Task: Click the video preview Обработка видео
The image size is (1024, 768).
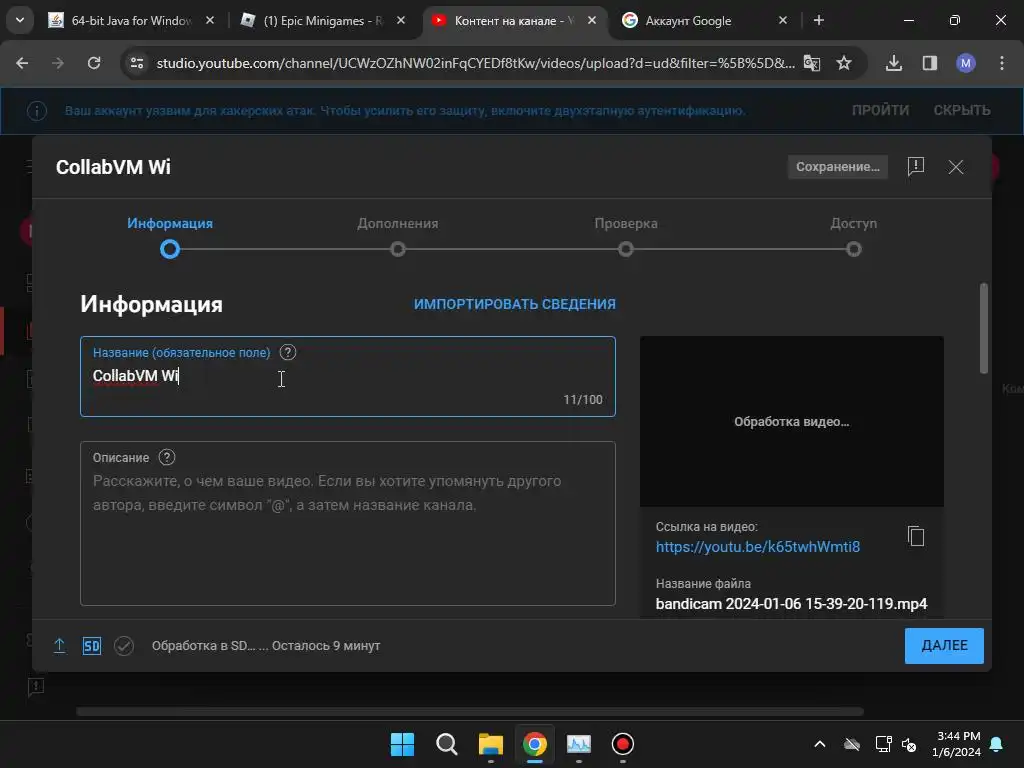Action: tap(792, 422)
